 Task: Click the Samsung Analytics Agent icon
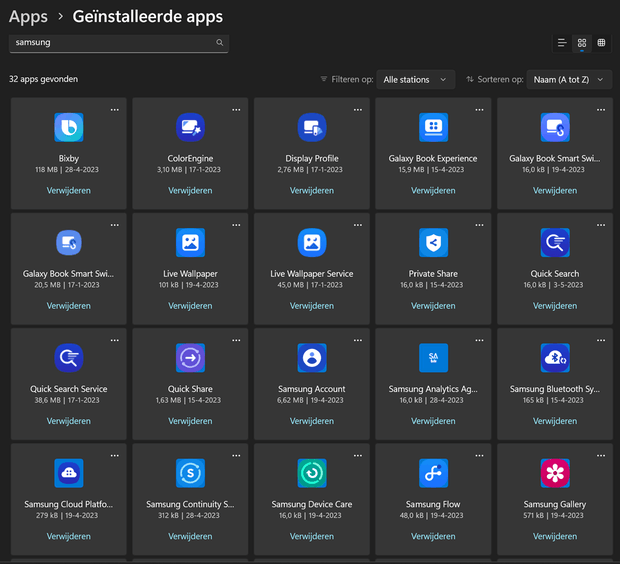click(x=433, y=358)
